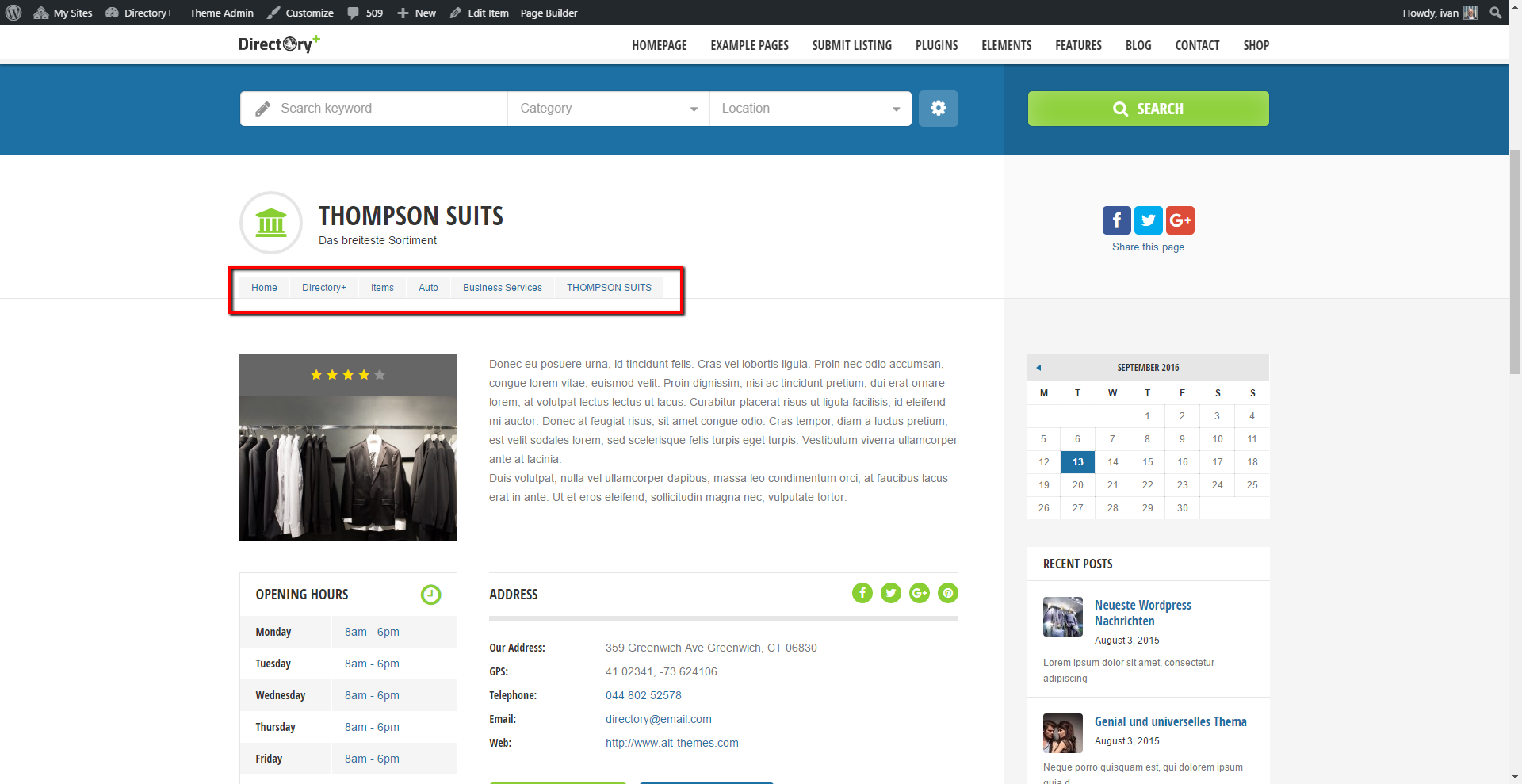Open PLUGINS nav item

tap(937, 45)
